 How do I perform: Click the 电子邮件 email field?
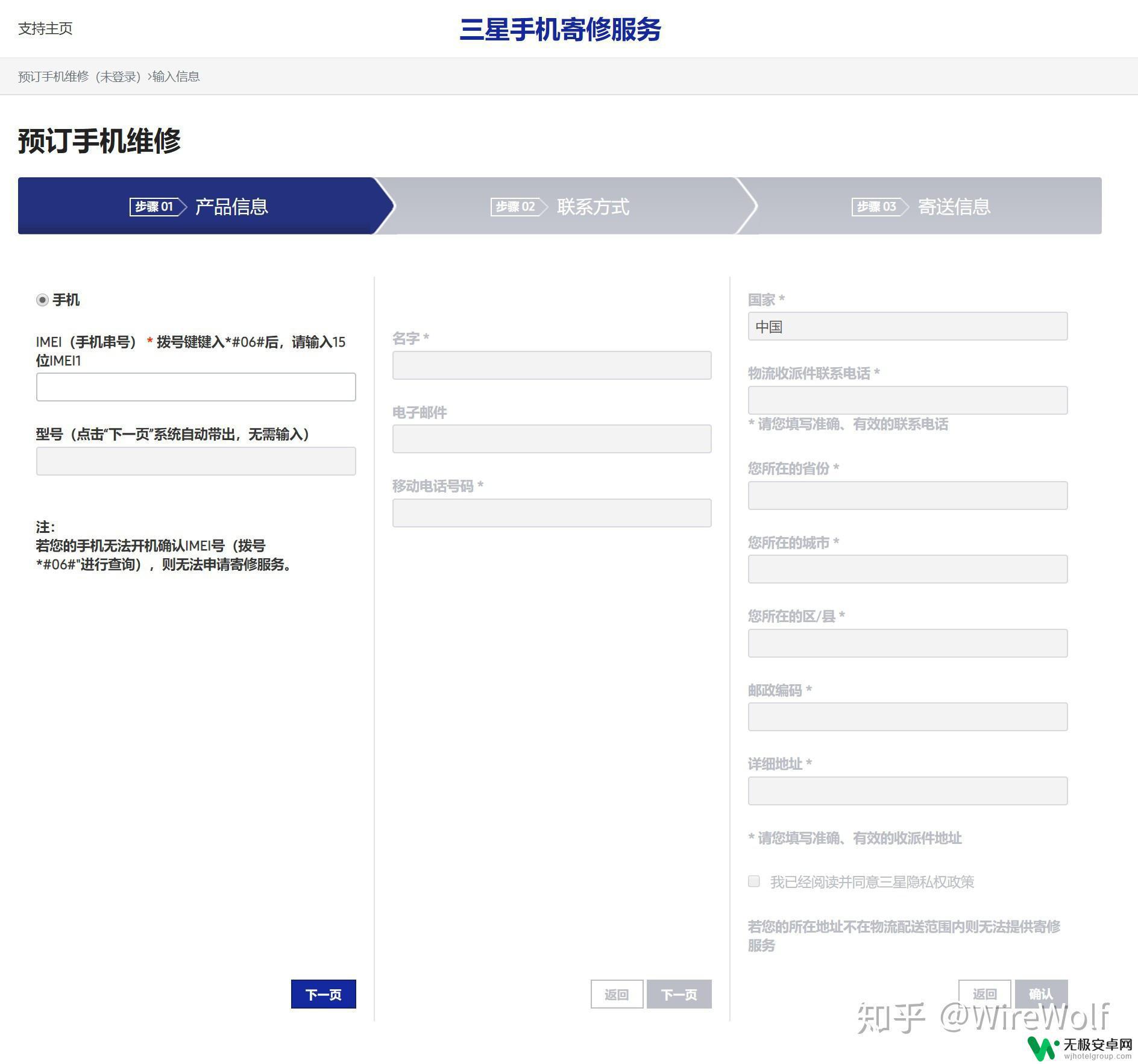pos(552,439)
